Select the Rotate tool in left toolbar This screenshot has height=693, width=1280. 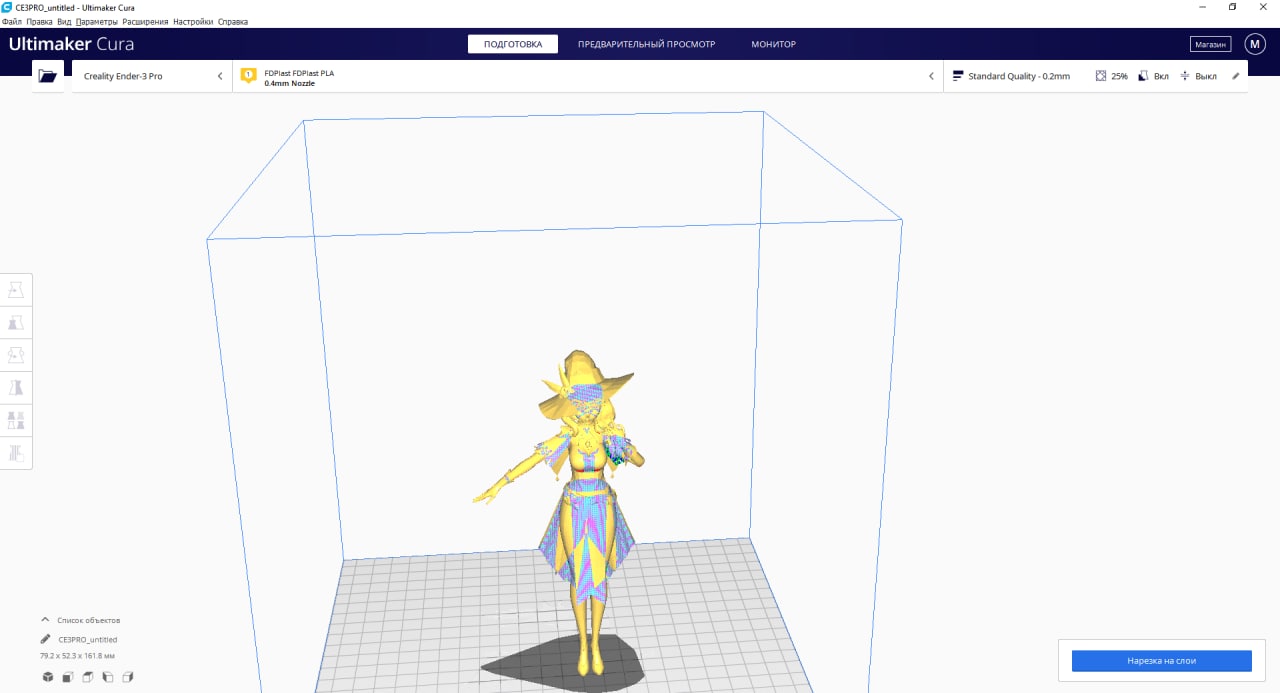(x=16, y=355)
